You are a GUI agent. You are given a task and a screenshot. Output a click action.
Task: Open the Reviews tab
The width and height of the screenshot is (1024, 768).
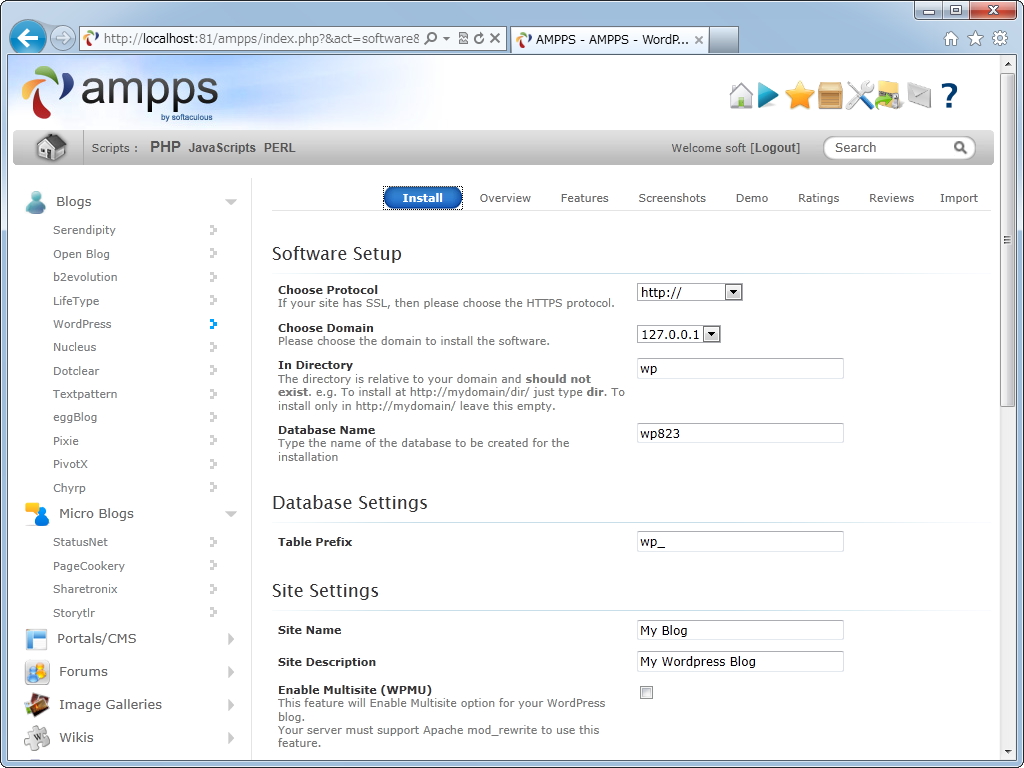click(891, 198)
